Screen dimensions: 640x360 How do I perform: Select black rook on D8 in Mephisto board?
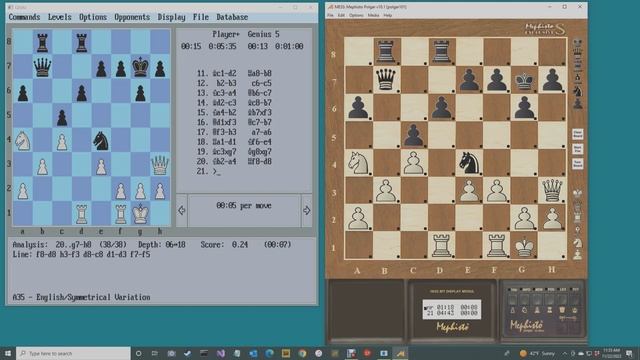click(441, 51)
